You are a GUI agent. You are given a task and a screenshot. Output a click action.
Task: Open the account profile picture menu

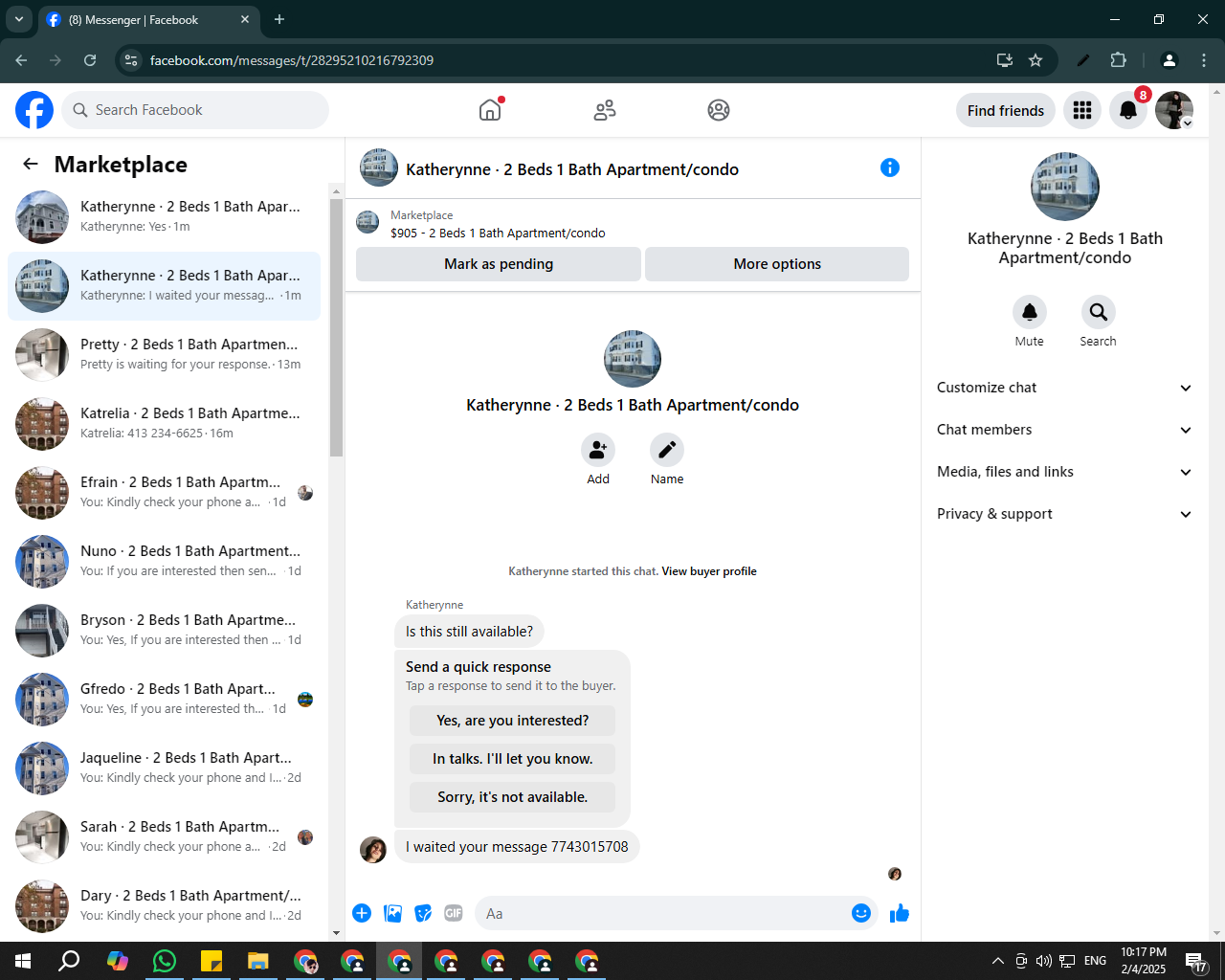click(1174, 110)
